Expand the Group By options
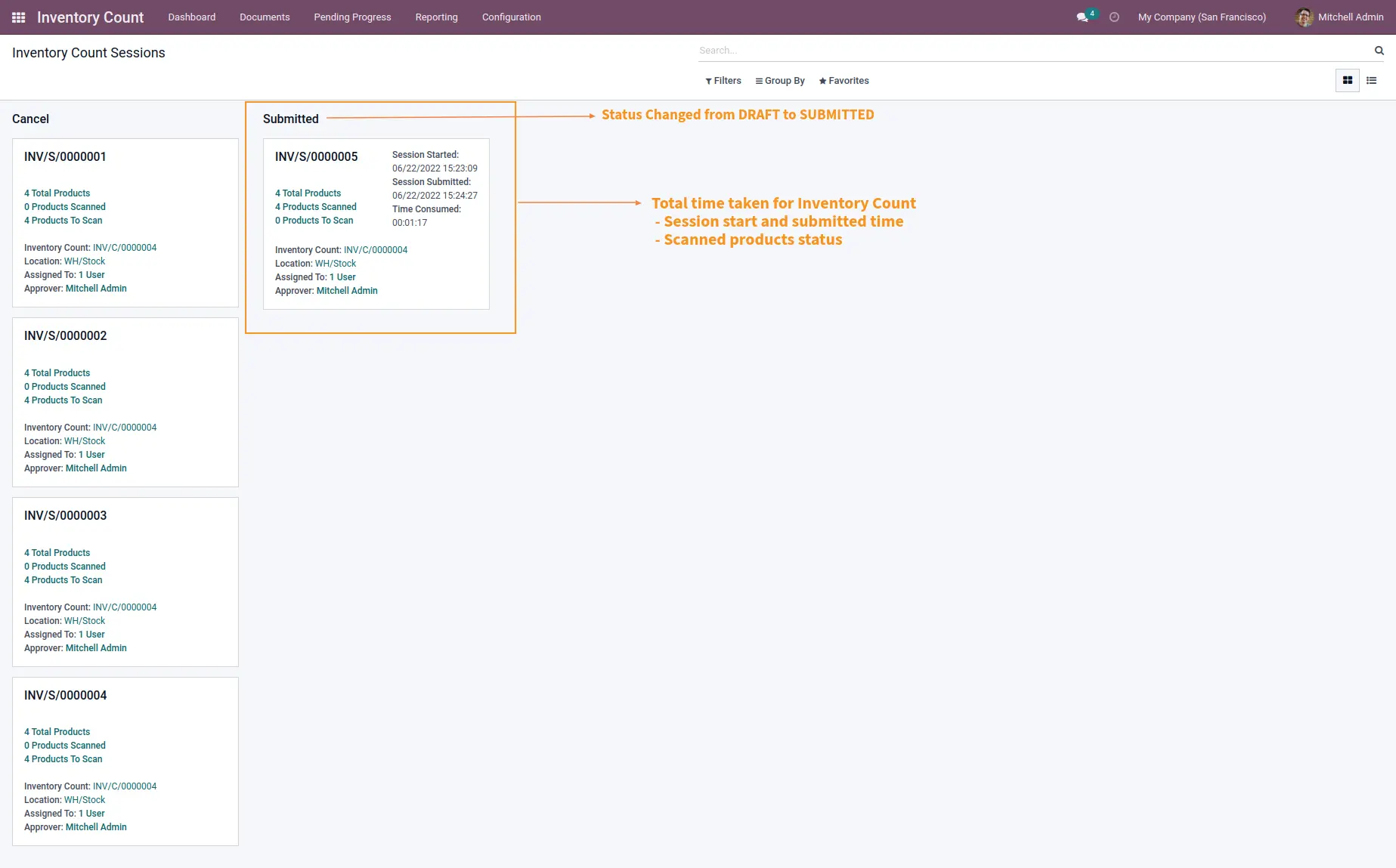1396x868 pixels. coord(780,81)
